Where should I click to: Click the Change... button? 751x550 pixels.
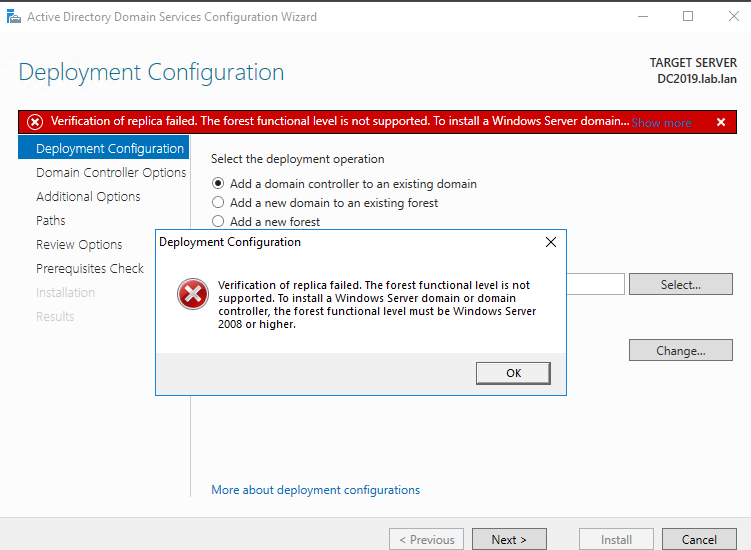[681, 350]
